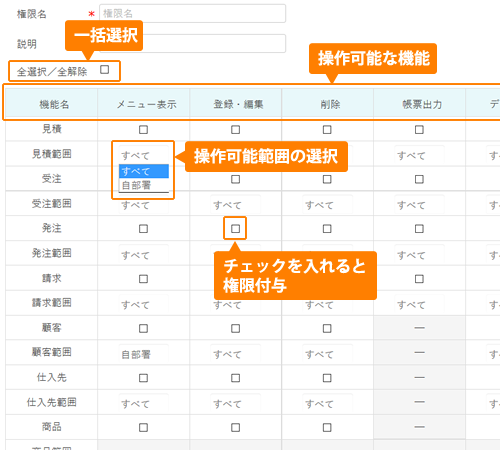This screenshot has height=450, width=500.
Task: Open 見積範囲 帳票出力 scope dropdown
Action: [x=419, y=155]
